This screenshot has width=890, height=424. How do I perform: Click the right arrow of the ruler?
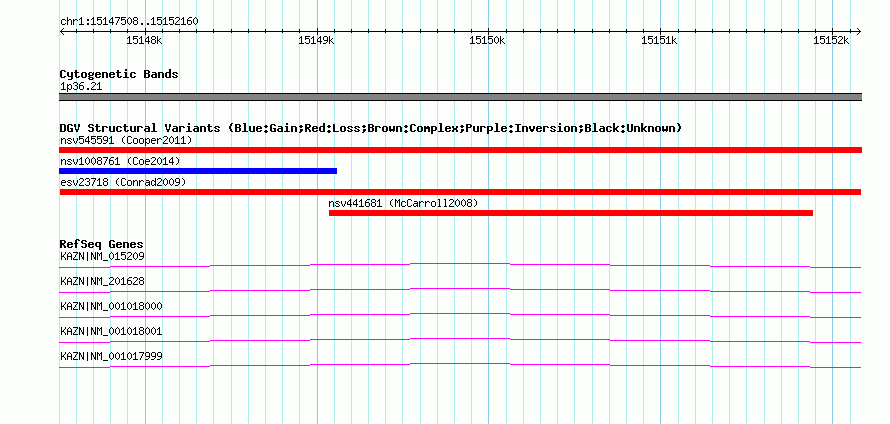[859, 32]
